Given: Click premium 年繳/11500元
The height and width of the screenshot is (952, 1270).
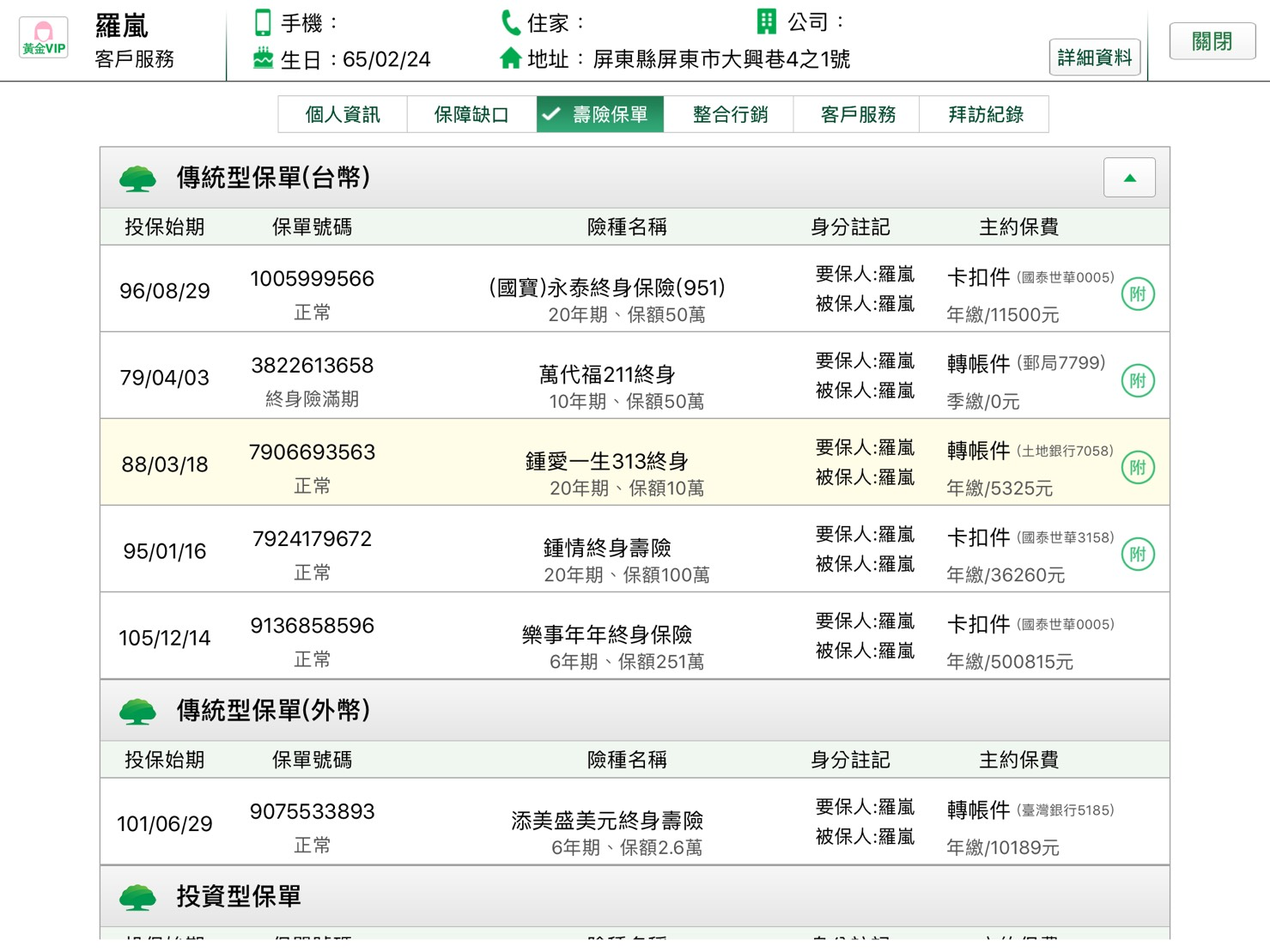Looking at the screenshot, I should [1003, 315].
